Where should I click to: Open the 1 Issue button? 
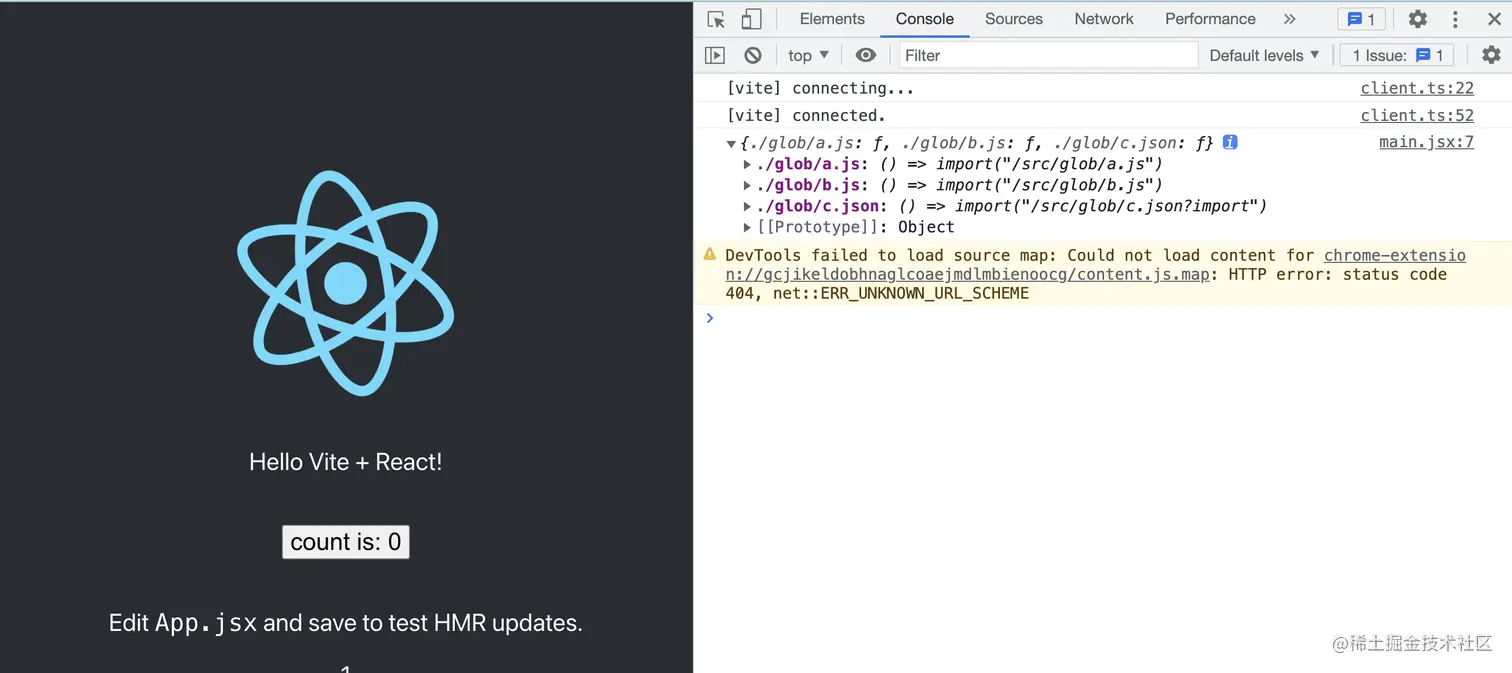point(1397,55)
